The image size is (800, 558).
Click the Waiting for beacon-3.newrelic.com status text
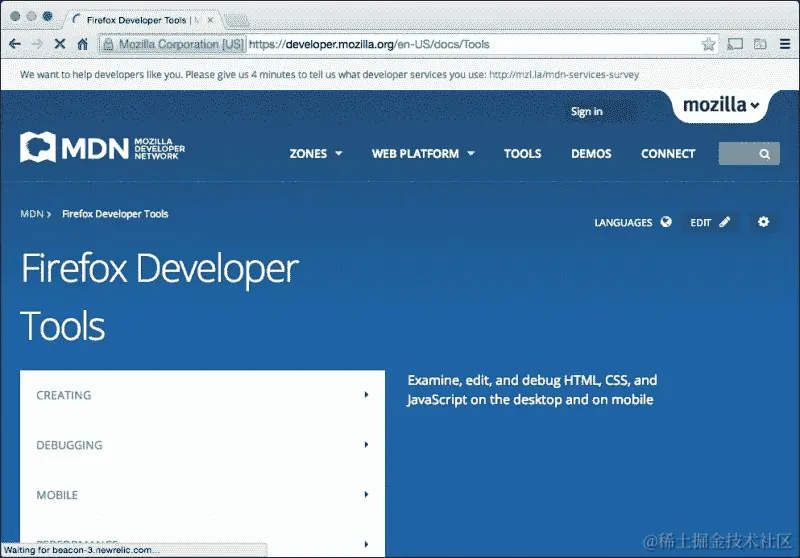click(x=82, y=550)
